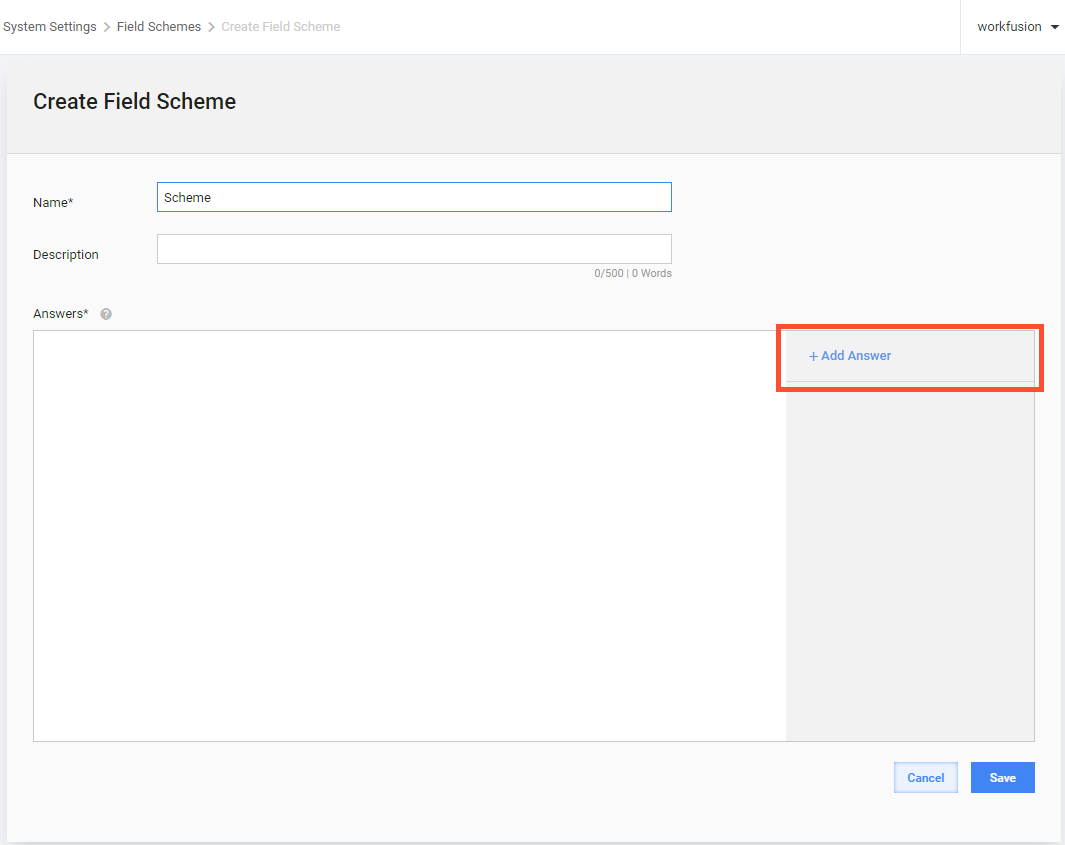Save the new field scheme
The height and width of the screenshot is (845, 1065).
tap(1003, 778)
